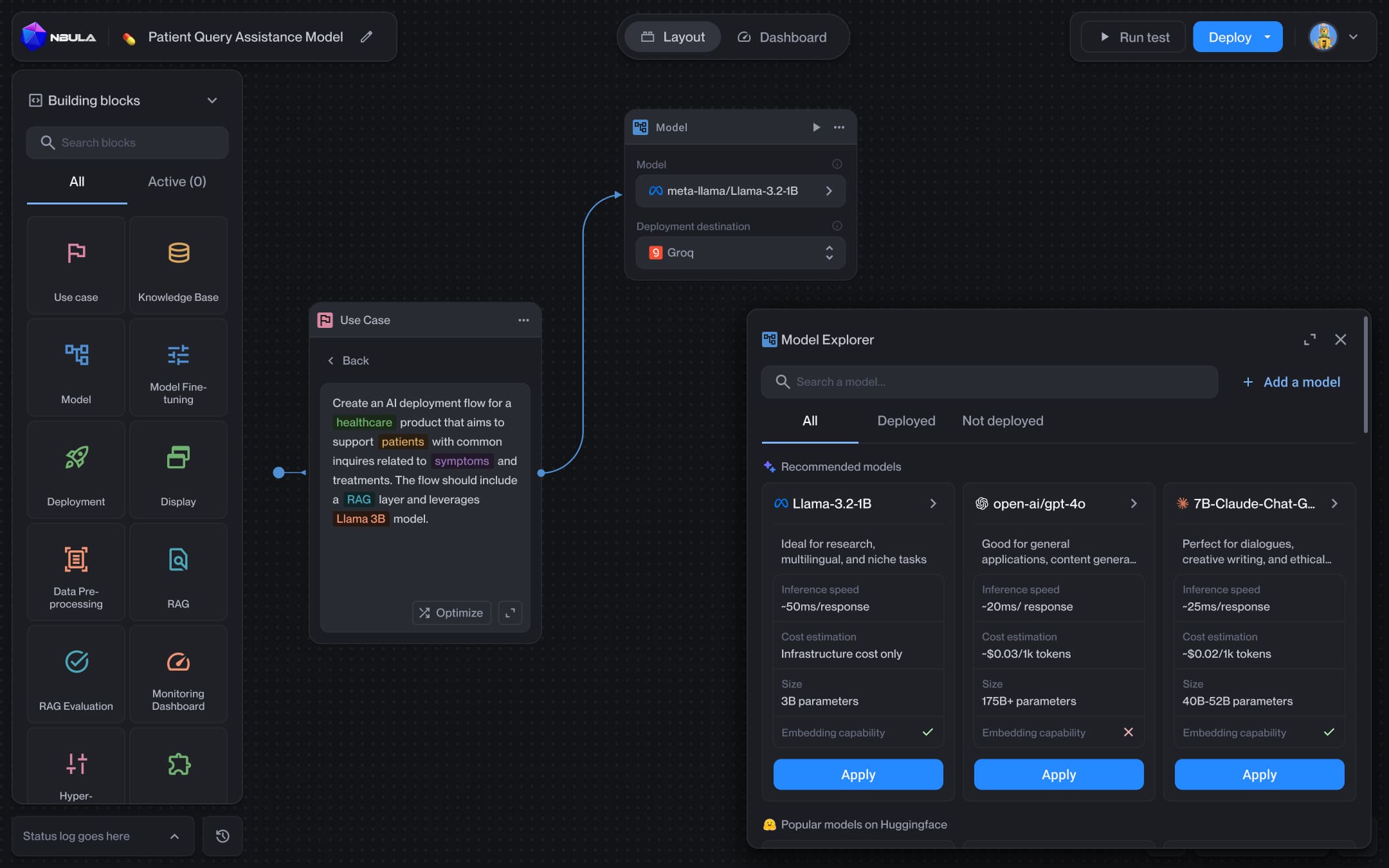Collapse the Building blocks panel
Viewport: 1389px width, 868px height.
pos(212,100)
